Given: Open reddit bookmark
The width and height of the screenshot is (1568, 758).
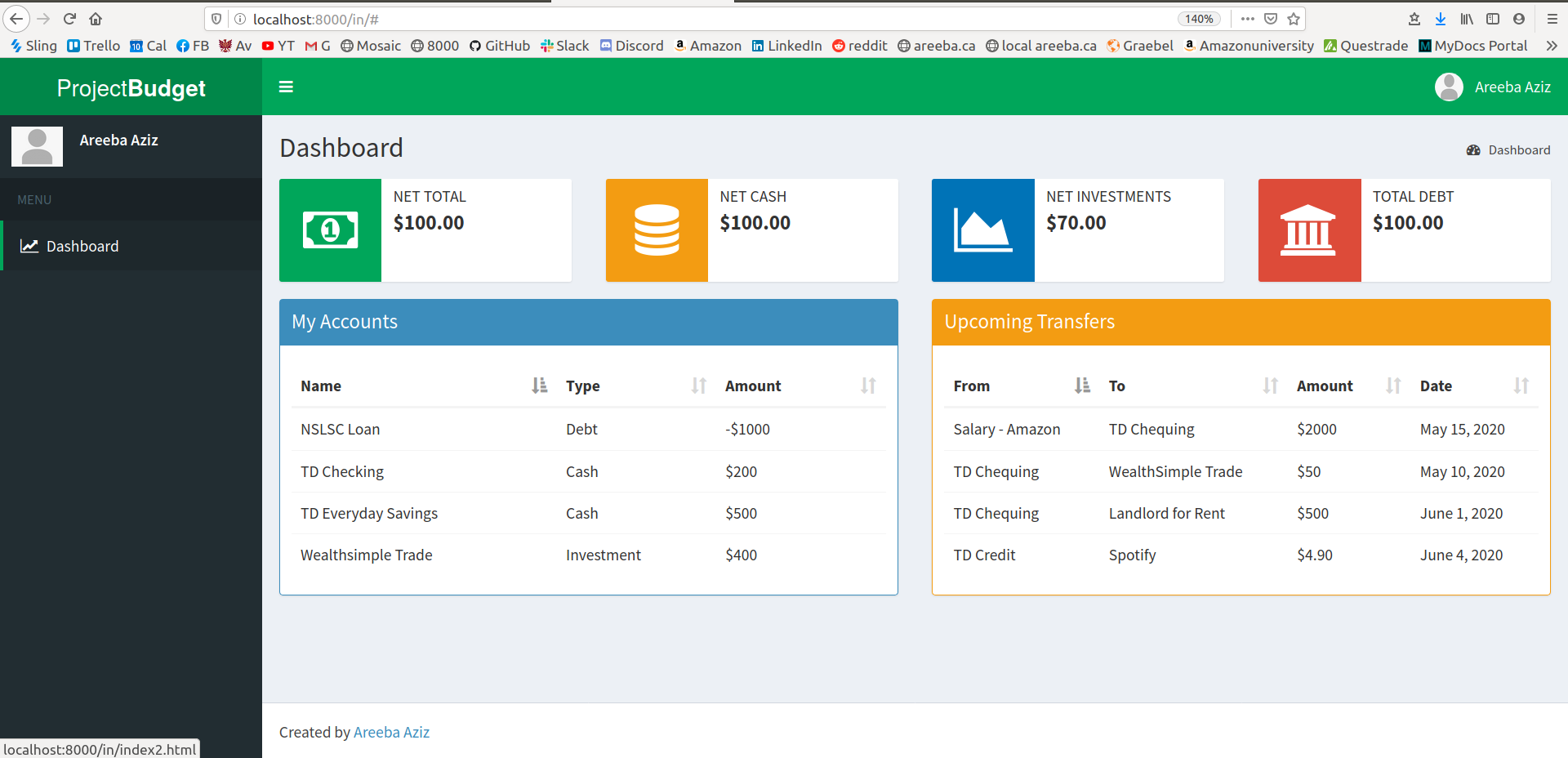Looking at the screenshot, I should tap(860, 46).
